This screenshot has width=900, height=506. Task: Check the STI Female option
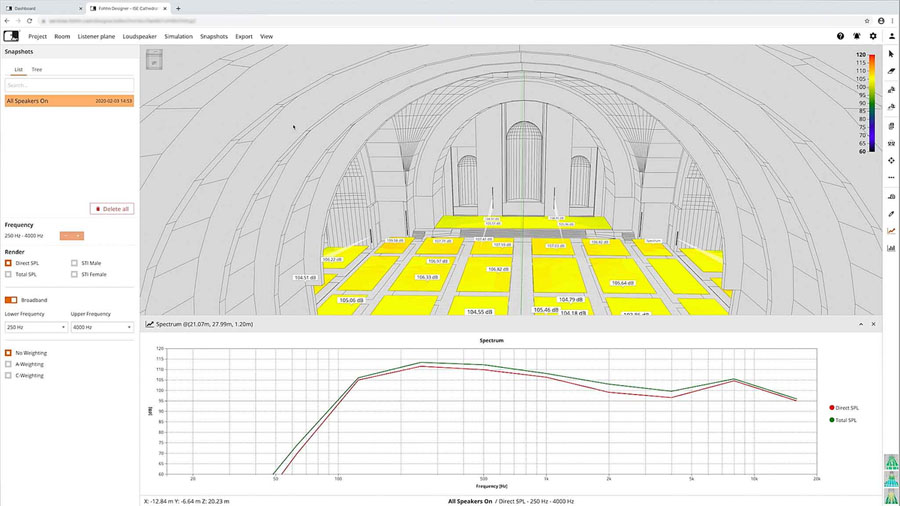point(74,275)
